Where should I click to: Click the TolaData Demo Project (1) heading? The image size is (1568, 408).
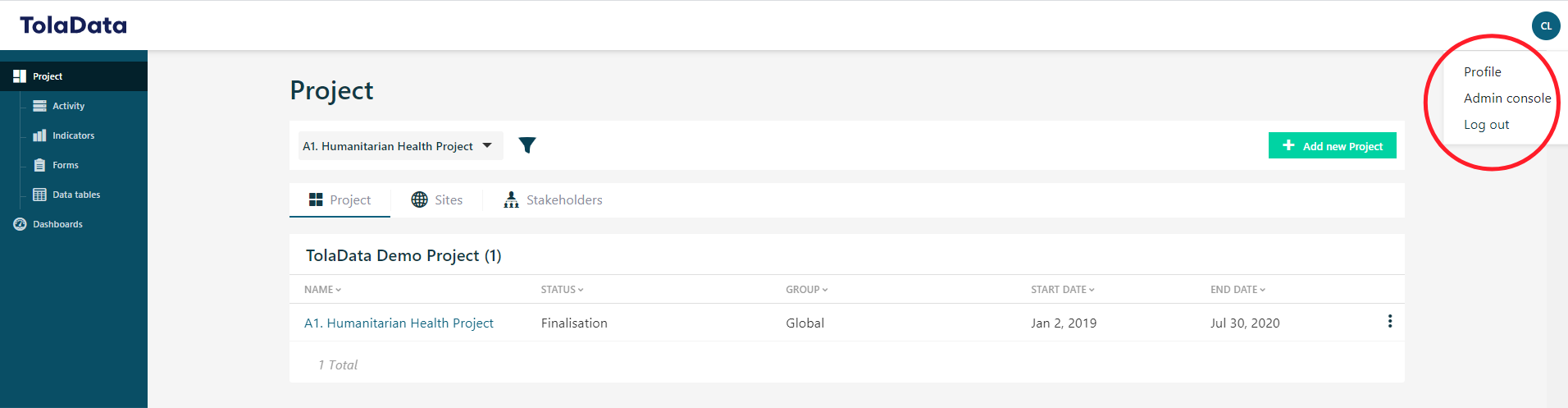pos(403,255)
